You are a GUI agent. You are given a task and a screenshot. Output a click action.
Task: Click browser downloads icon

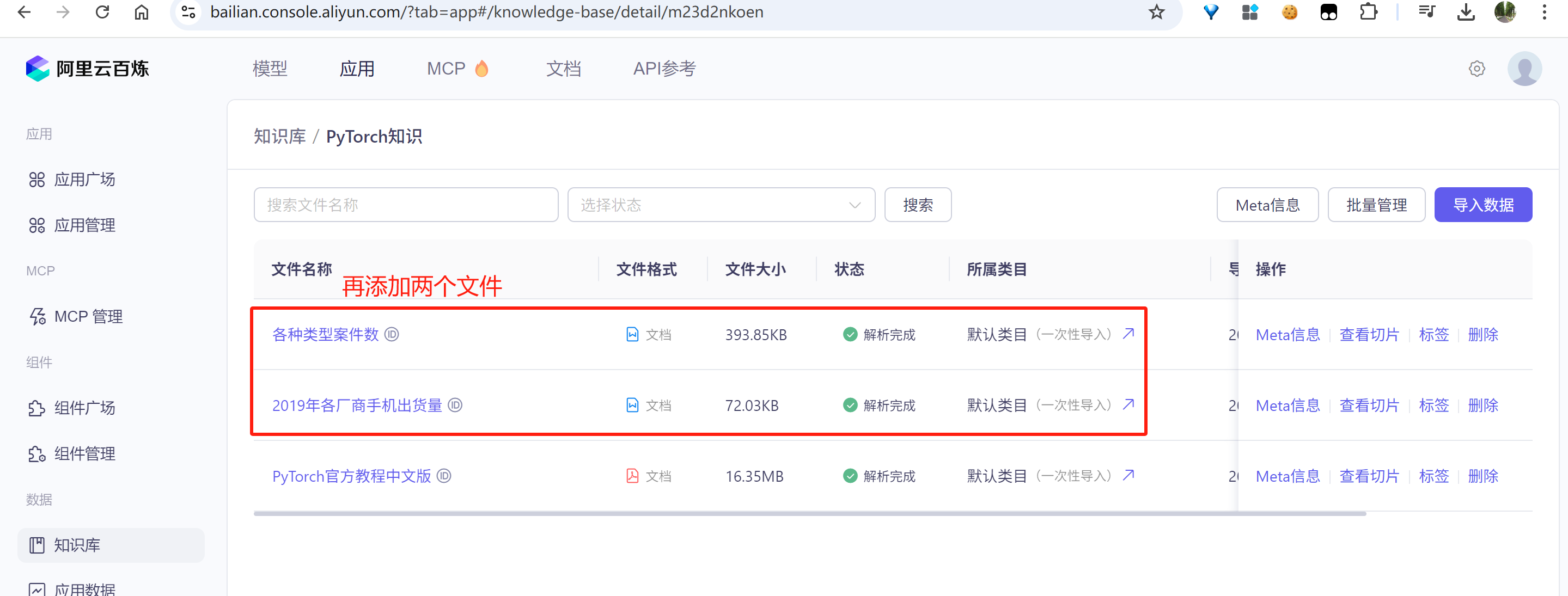point(1466,12)
